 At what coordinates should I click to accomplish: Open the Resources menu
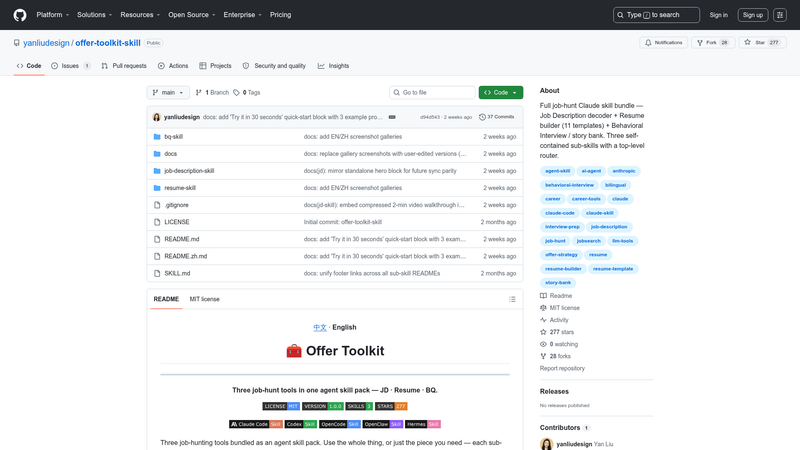coord(140,15)
